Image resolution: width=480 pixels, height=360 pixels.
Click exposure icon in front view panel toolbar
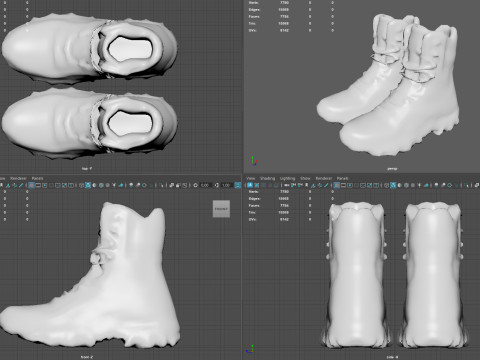196,185
